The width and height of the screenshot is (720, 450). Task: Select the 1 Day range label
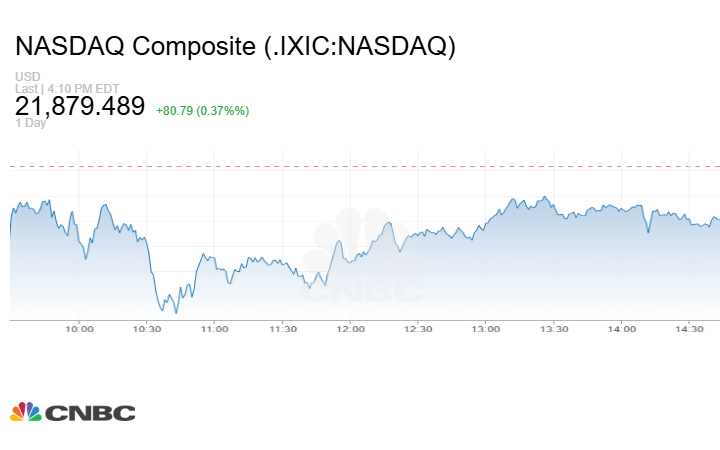coord(30,123)
